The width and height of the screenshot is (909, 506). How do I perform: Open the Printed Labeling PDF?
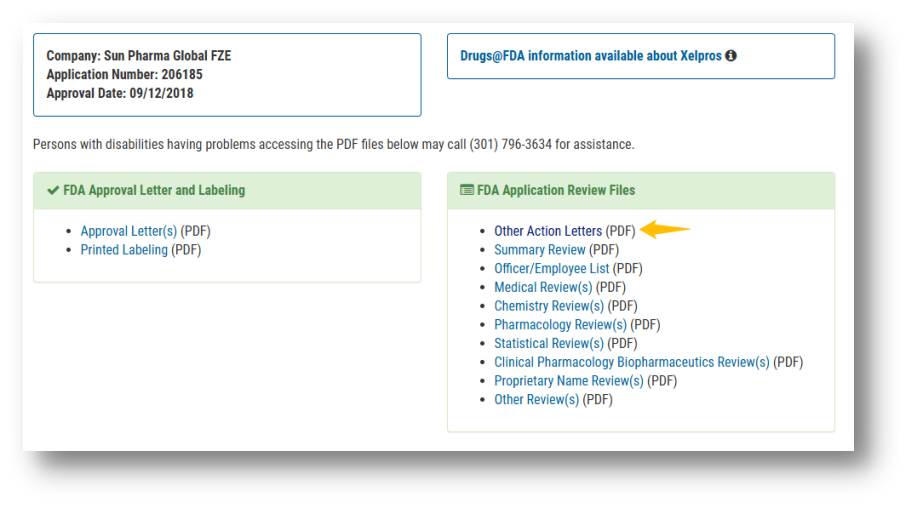[124, 250]
